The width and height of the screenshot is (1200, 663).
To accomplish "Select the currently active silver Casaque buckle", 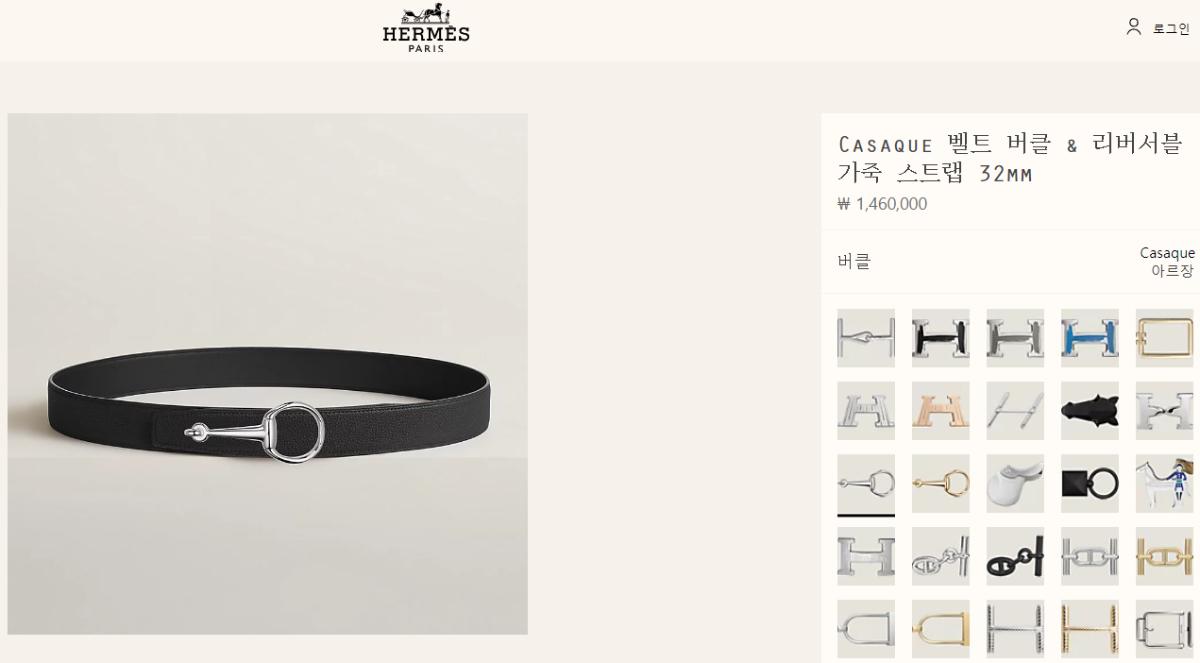I will pyautogui.click(x=866, y=484).
